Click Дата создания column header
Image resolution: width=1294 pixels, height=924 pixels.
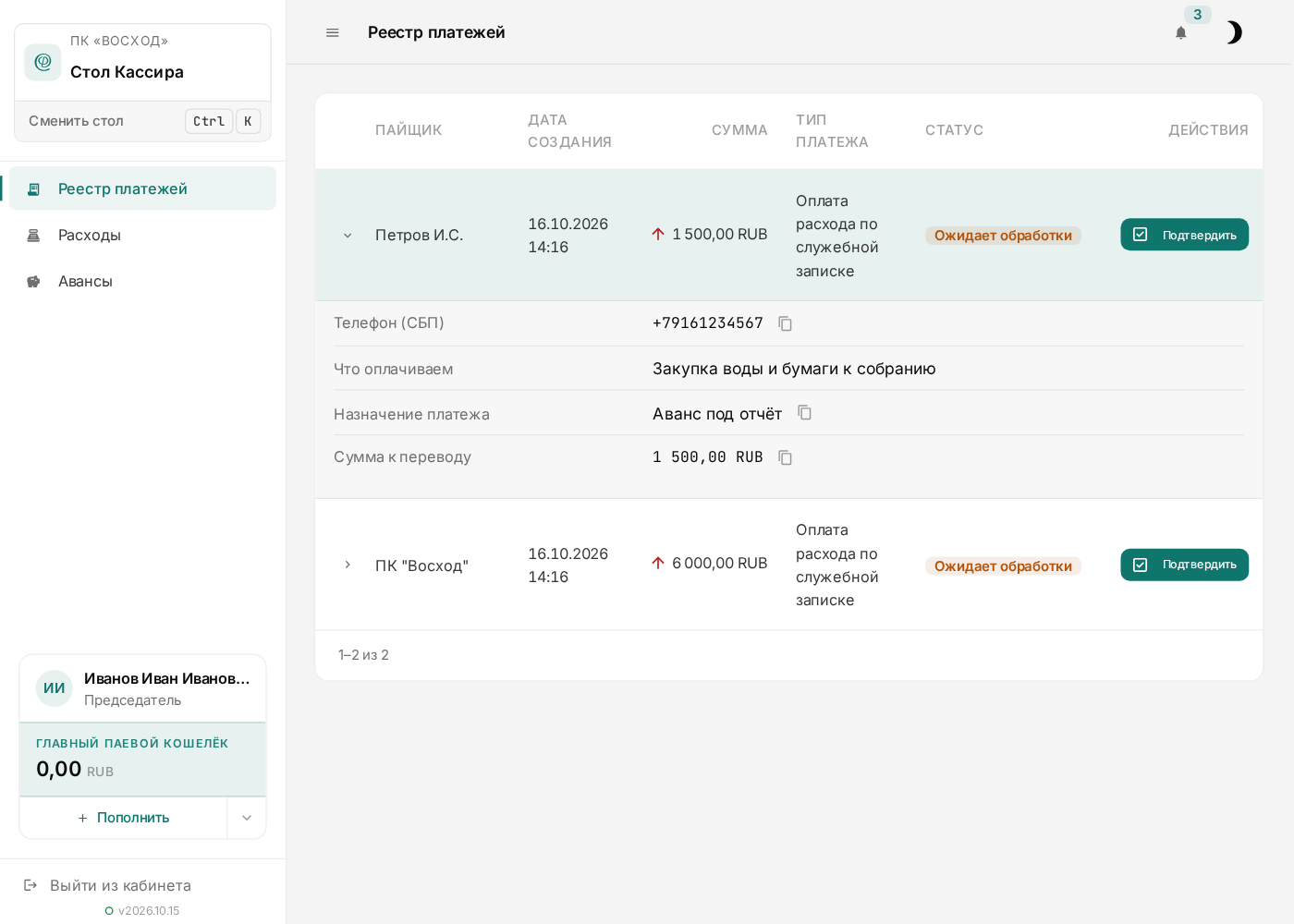coord(569,130)
